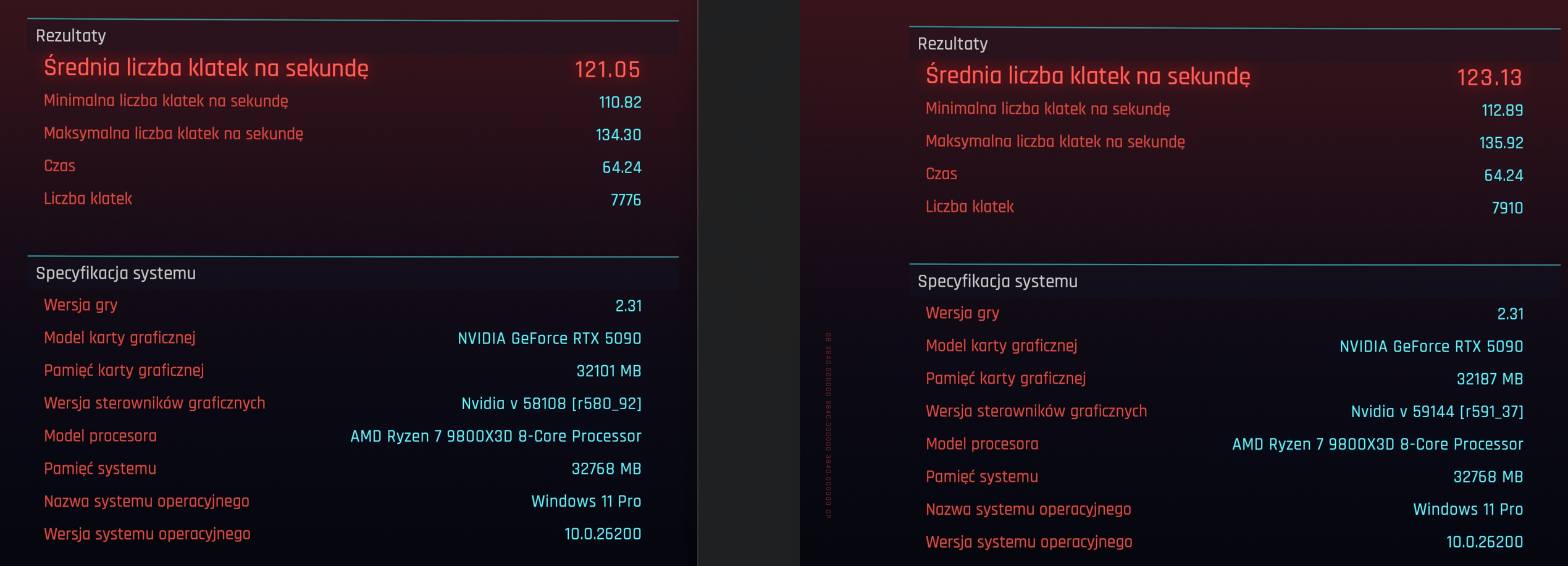Image resolution: width=1568 pixels, height=566 pixels.
Task: Select the GPU memory value 32101 MB
Action: pos(608,371)
